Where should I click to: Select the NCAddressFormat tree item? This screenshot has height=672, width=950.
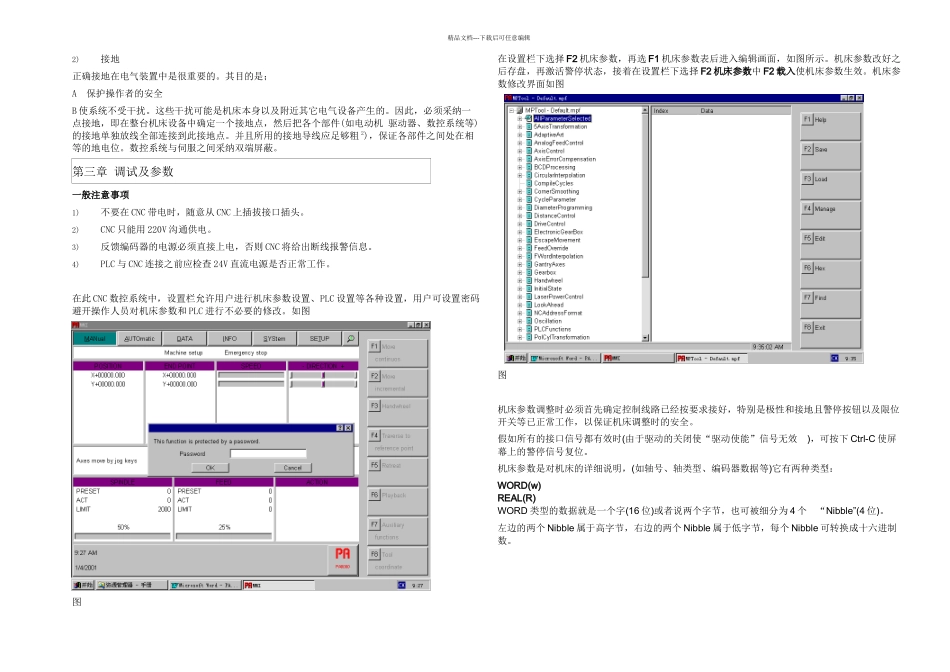point(557,313)
